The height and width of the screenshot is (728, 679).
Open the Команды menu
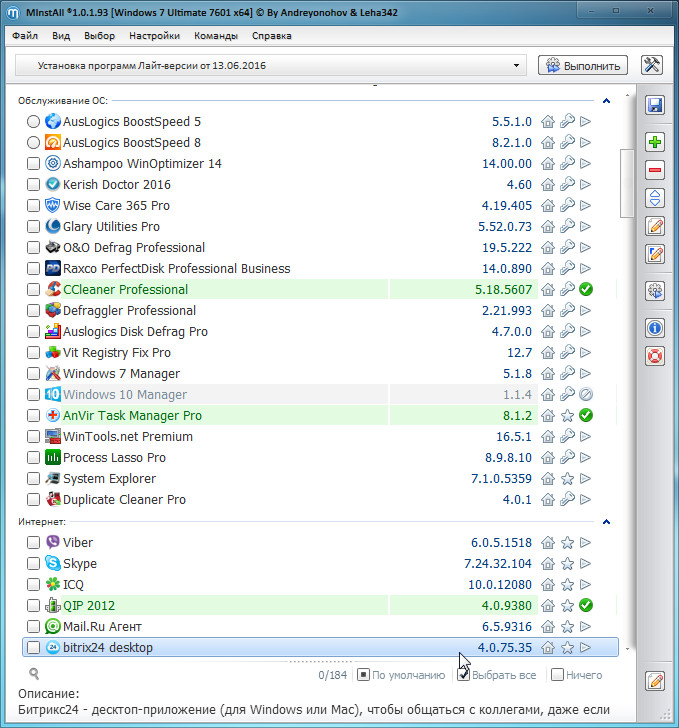pyautogui.click(x=216, y=36)
